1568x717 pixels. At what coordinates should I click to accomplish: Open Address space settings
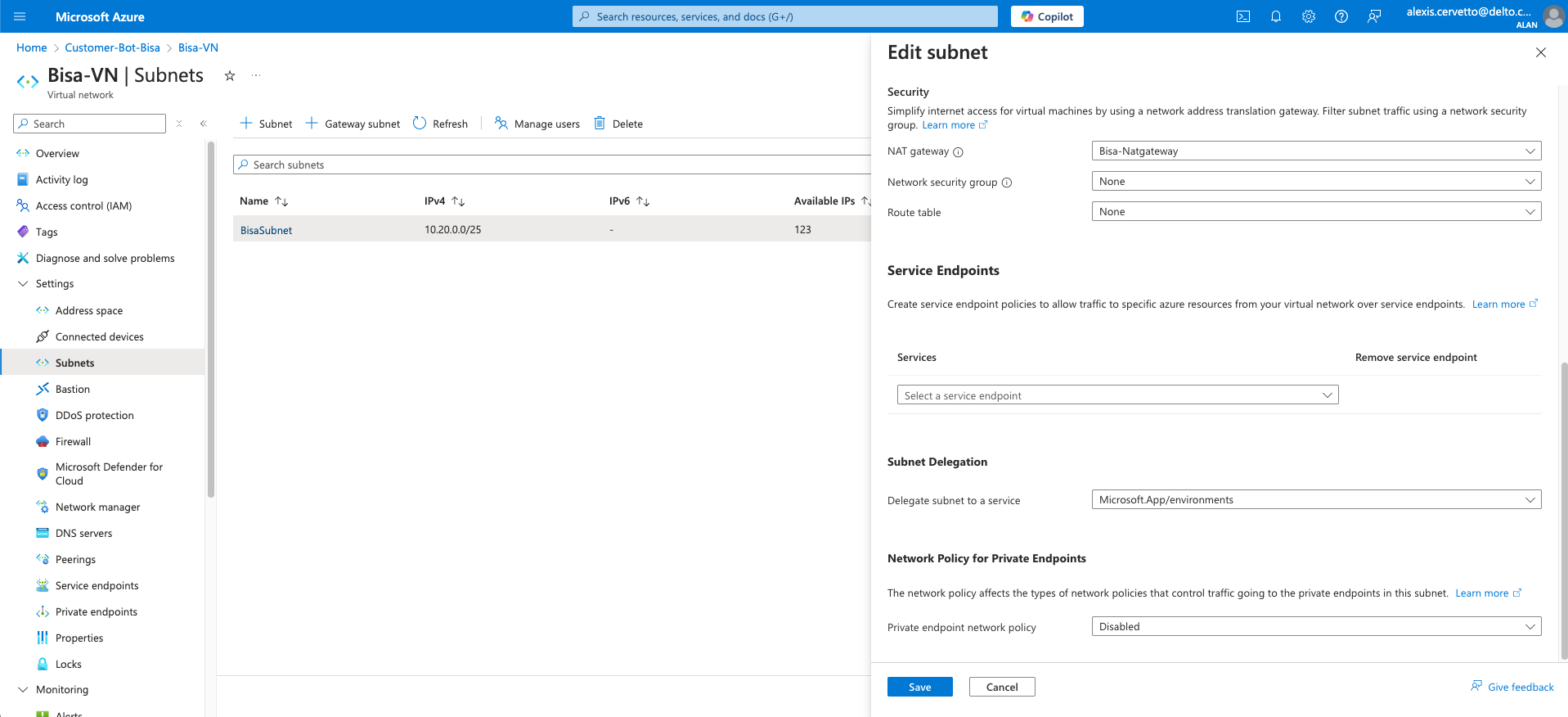[x=89, y=310]
